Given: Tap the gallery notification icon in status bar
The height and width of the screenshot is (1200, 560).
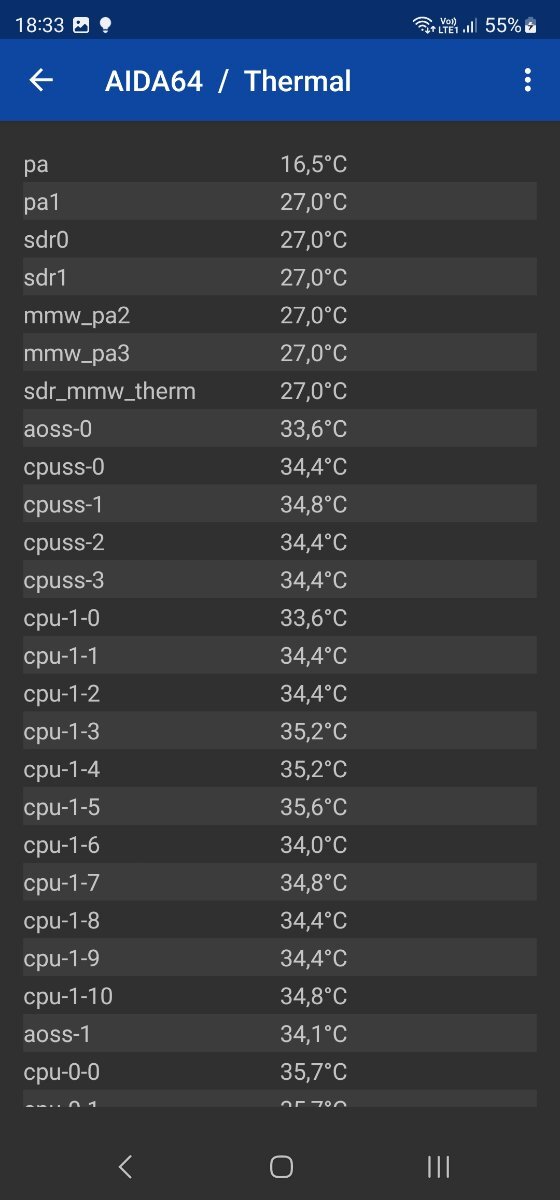Looking at the screenshot, I should [x=81, y=26].
